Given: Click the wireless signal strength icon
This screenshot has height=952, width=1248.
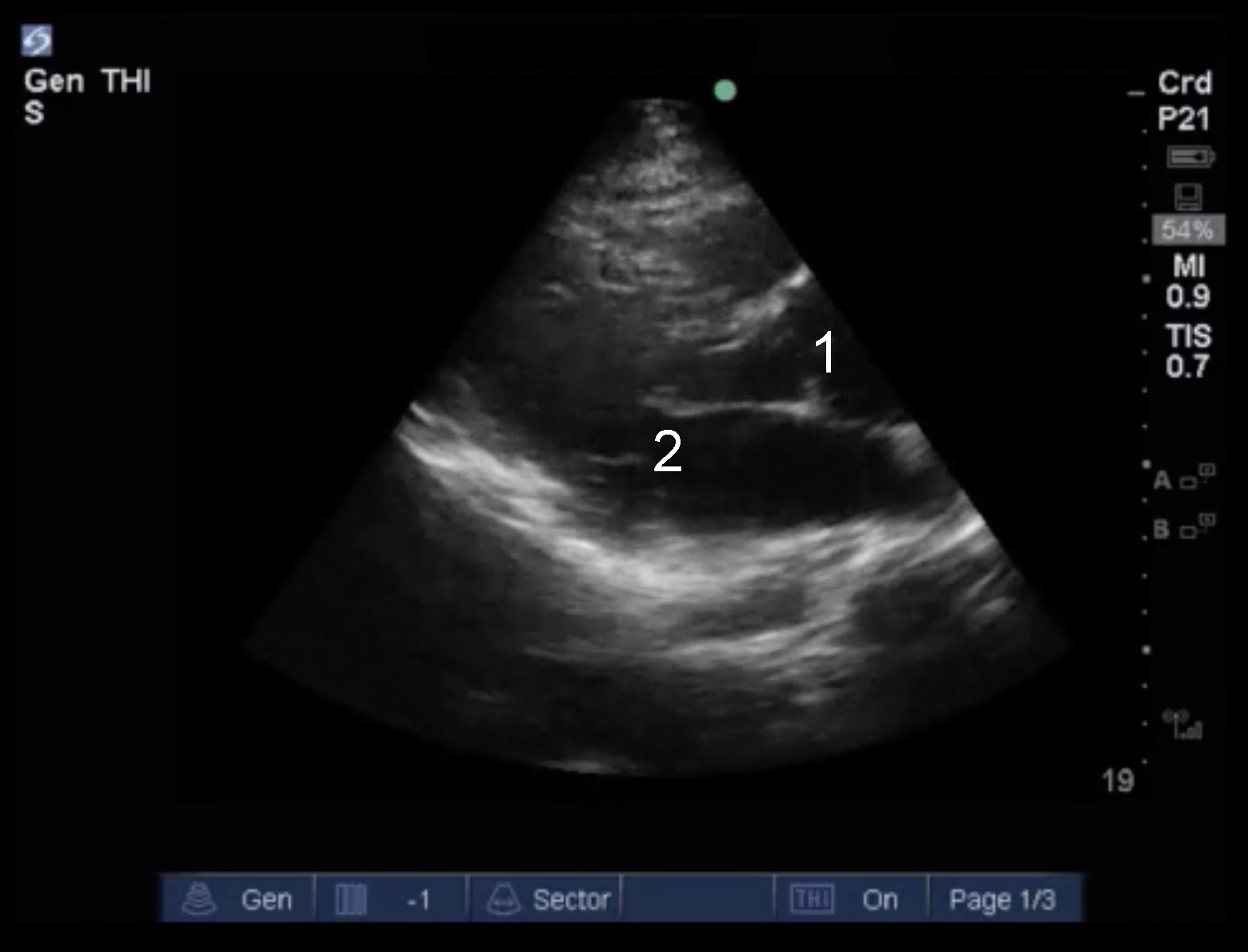Looking at the screenshot, I should [x=1183, y=724].
